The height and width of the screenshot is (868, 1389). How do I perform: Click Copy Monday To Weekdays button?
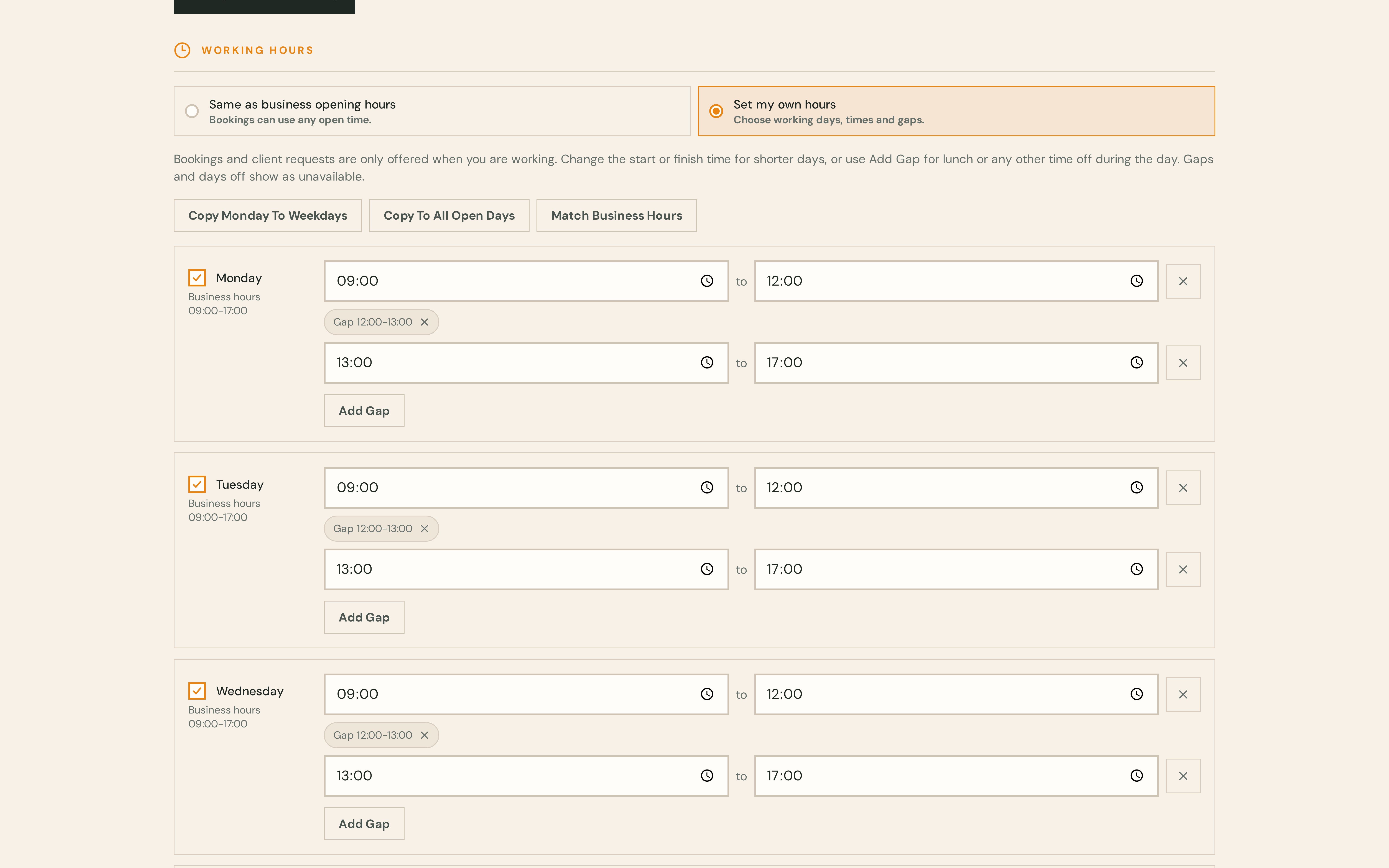tap(267, 215)
